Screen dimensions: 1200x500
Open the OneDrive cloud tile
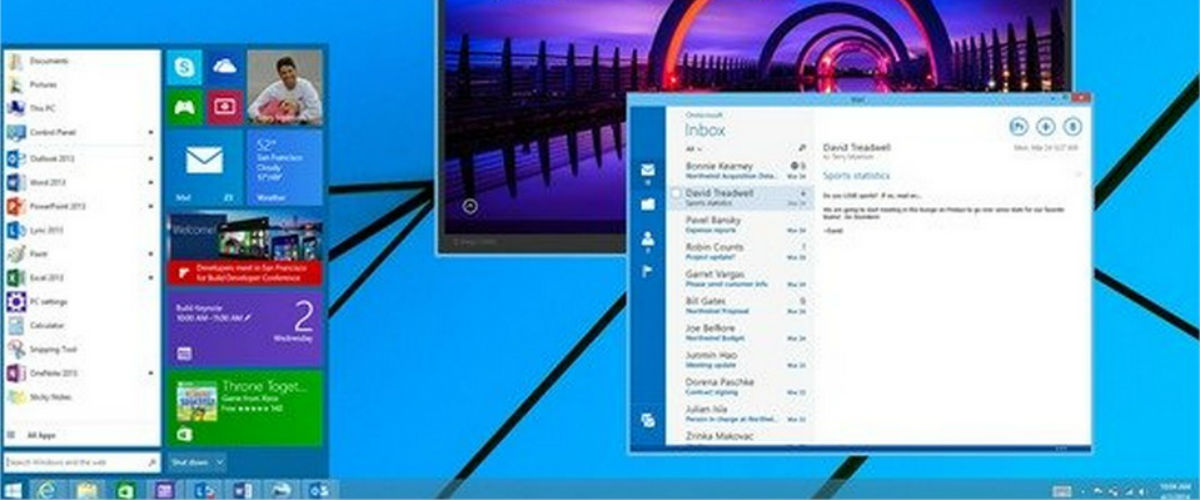(224, 67)
